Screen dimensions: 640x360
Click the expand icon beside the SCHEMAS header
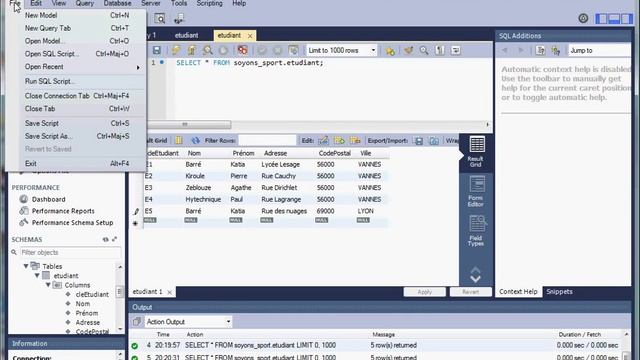coord(115,239)
